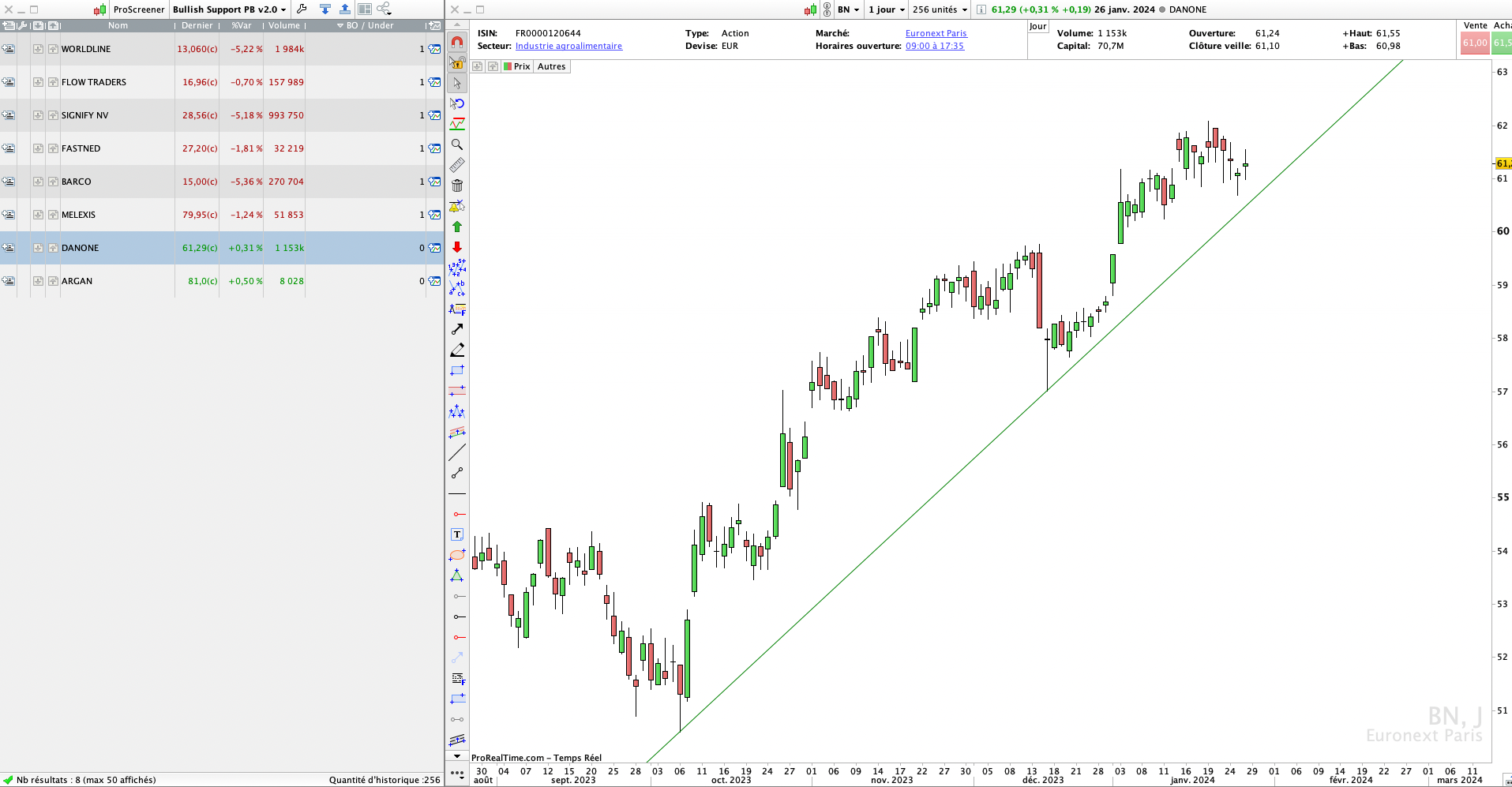Screen dimensions: 1512x787
Task: Open the 256 unités dropdown
Action: [940, 9]
